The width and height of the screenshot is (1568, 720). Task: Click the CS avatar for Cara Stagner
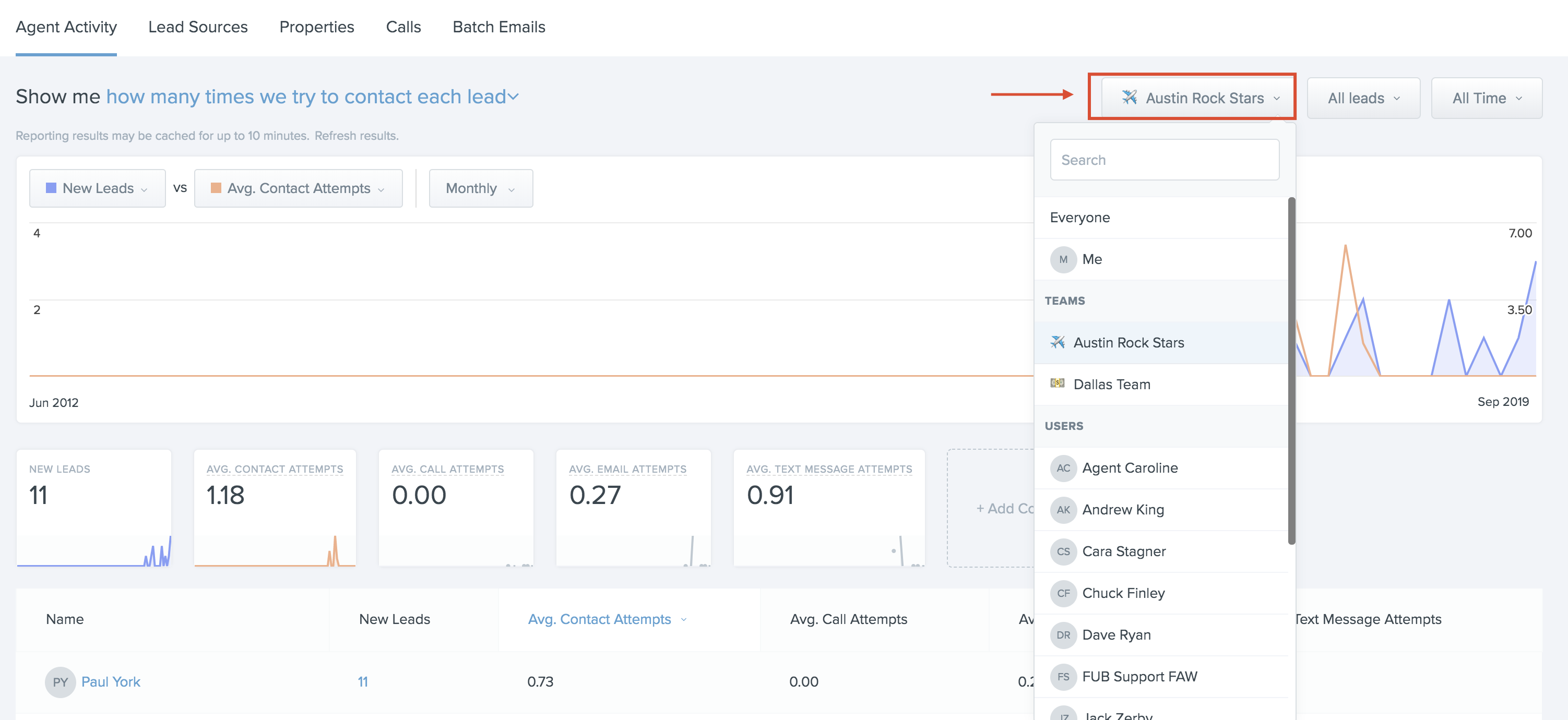(x=1063, y=551)
